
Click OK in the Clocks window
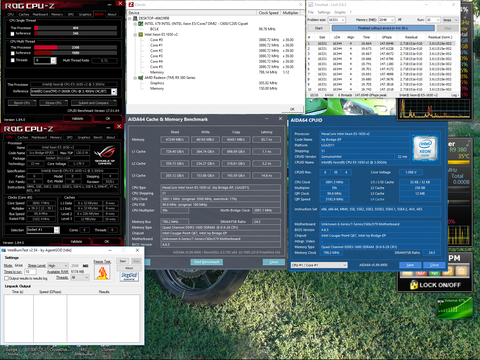tap(292, 109)
